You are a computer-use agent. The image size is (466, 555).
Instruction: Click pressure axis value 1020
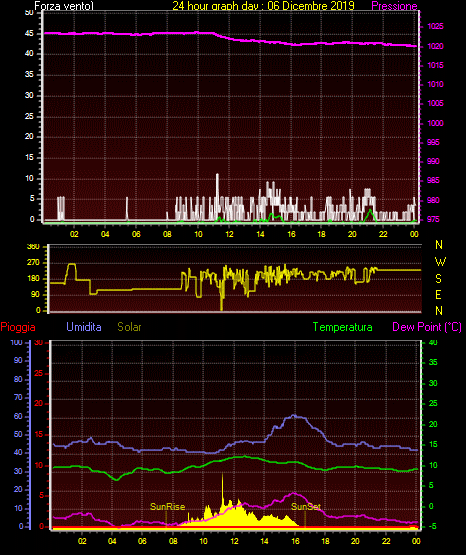(x=435, y=46)
